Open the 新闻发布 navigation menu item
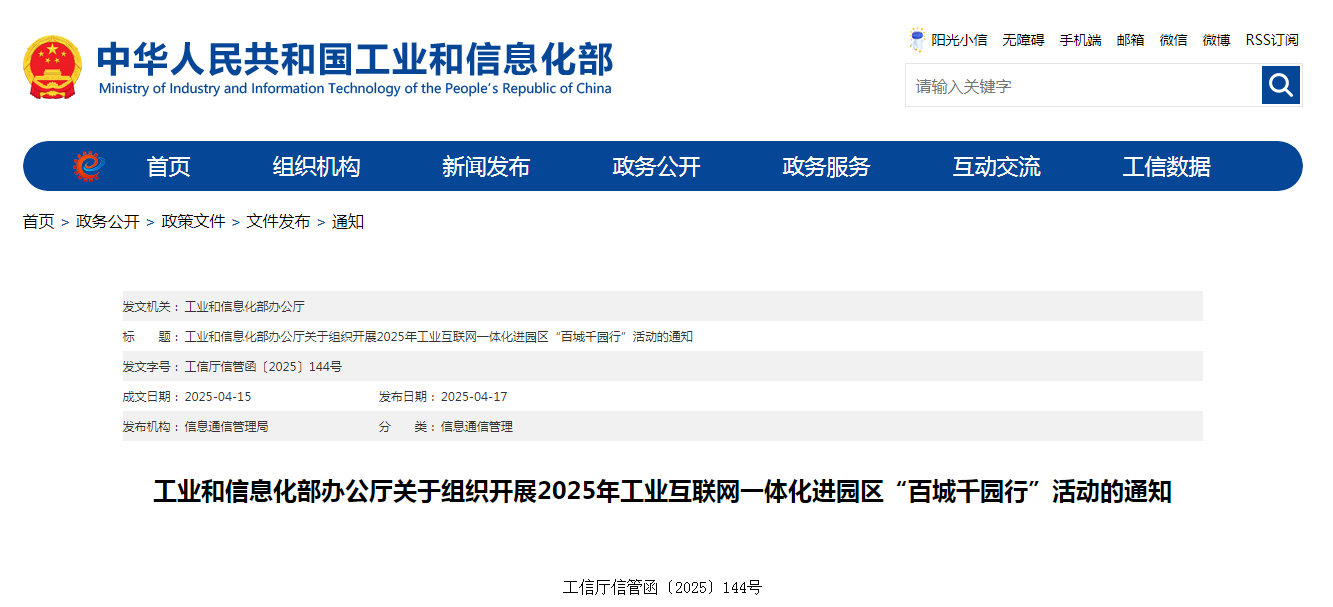 486,167
